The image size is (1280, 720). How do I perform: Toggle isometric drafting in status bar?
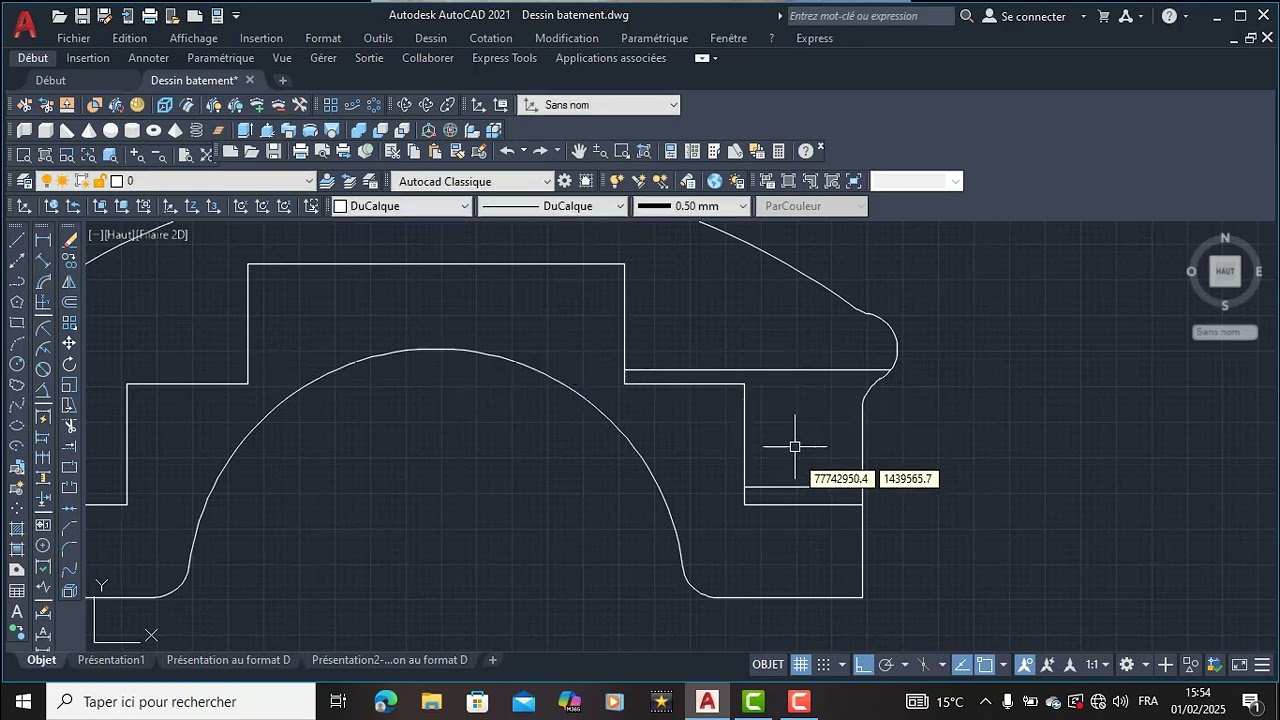924,665
